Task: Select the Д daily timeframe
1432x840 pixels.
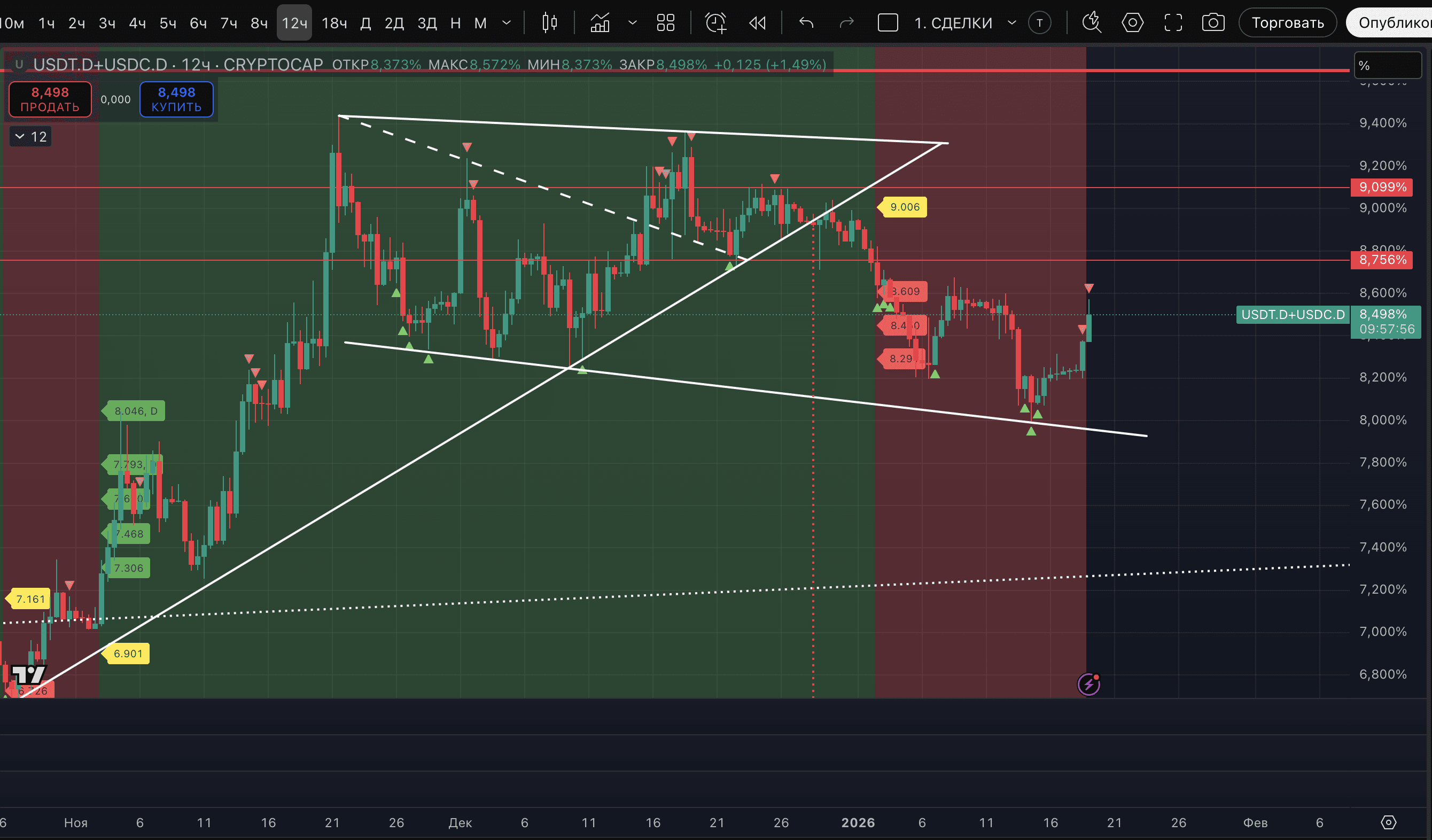Action: [x=365, y=23]
